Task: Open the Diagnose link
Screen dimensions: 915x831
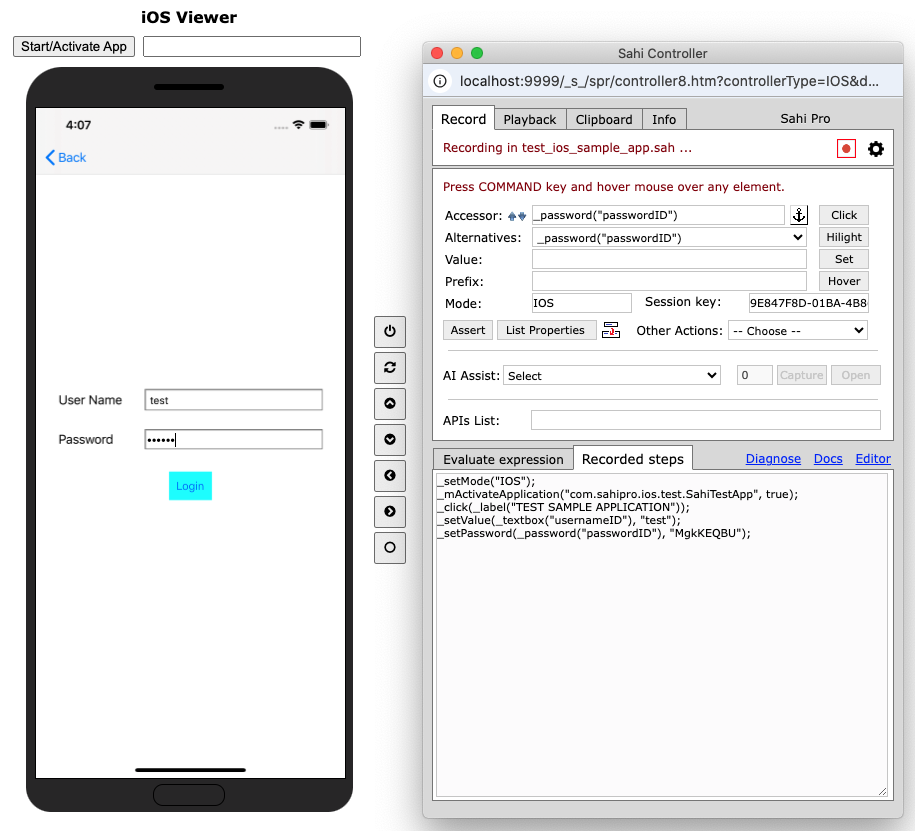Action: pos(773,459)
